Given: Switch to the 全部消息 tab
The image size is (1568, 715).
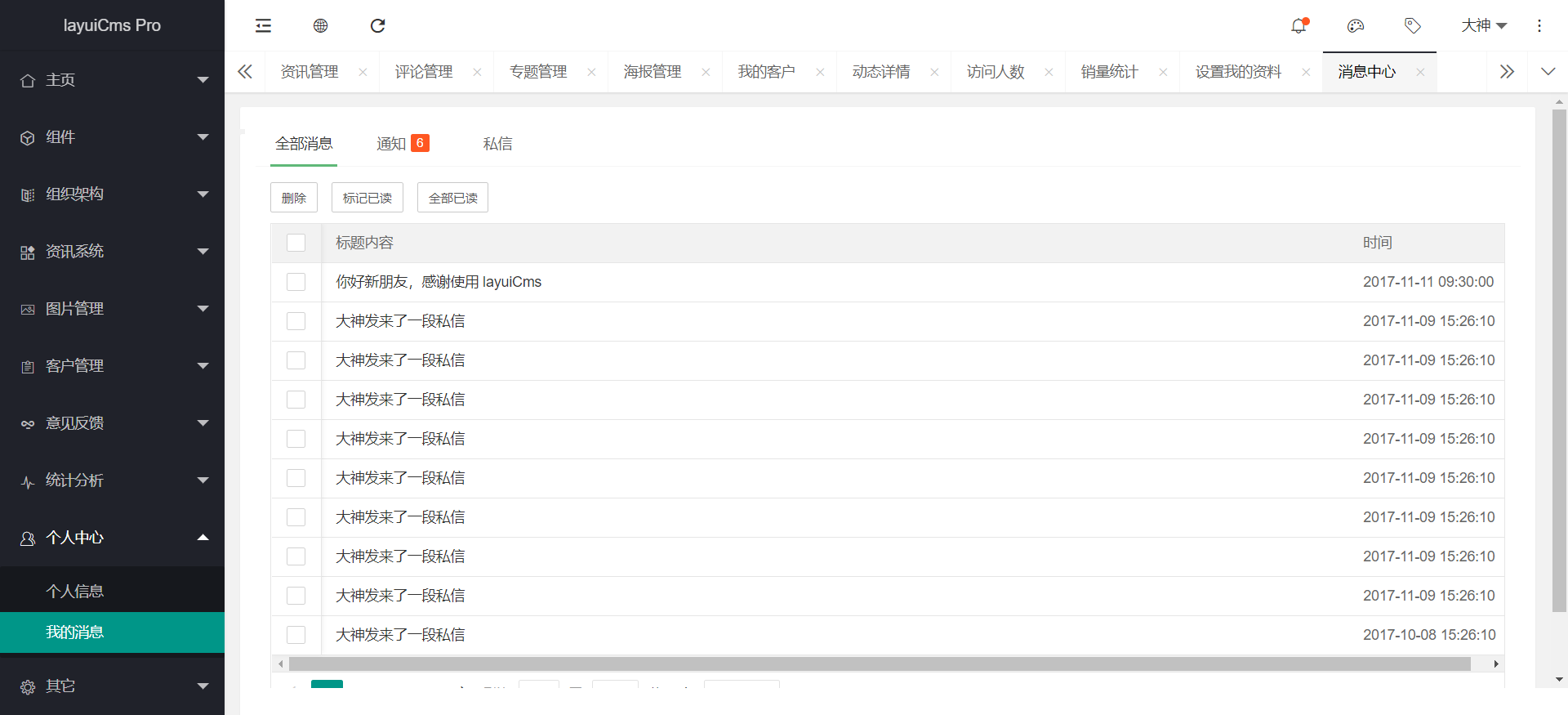Looking at the screenshot, I should click(x=304, y=144).
